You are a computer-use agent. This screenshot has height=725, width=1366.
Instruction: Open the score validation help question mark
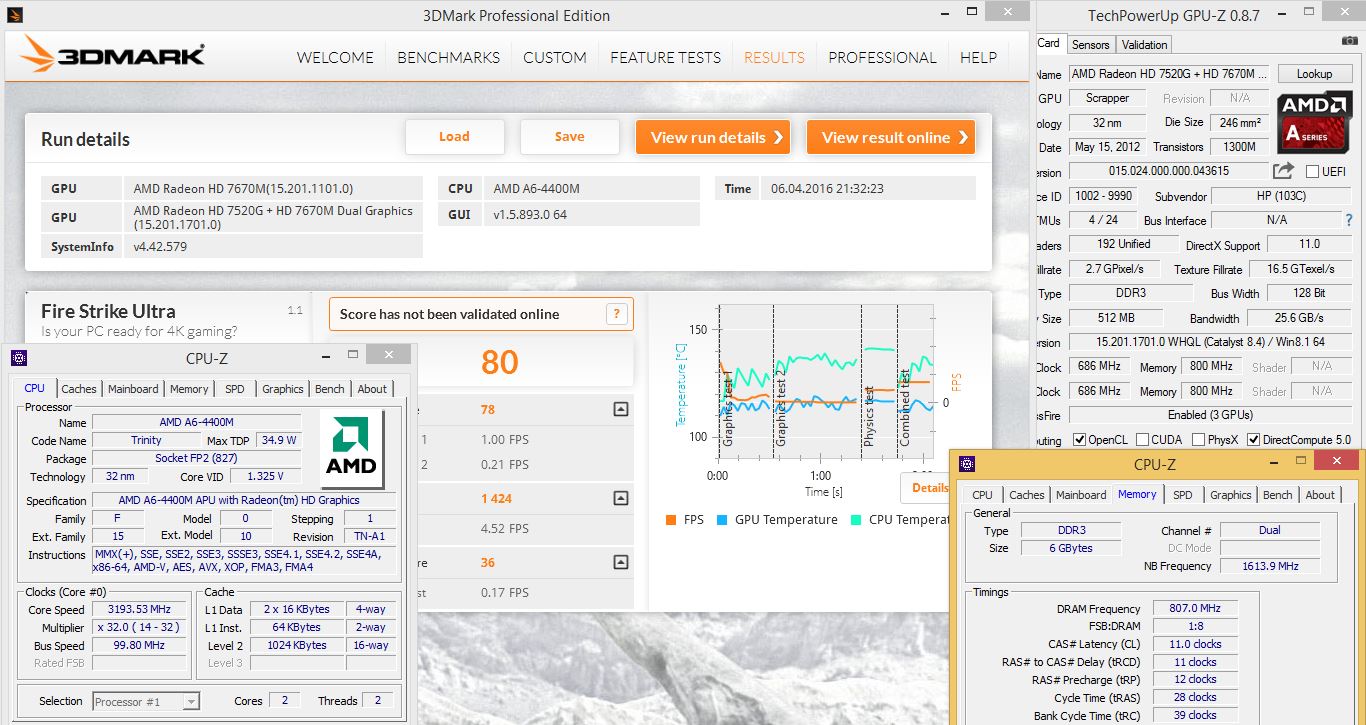(x=618, y=313)
